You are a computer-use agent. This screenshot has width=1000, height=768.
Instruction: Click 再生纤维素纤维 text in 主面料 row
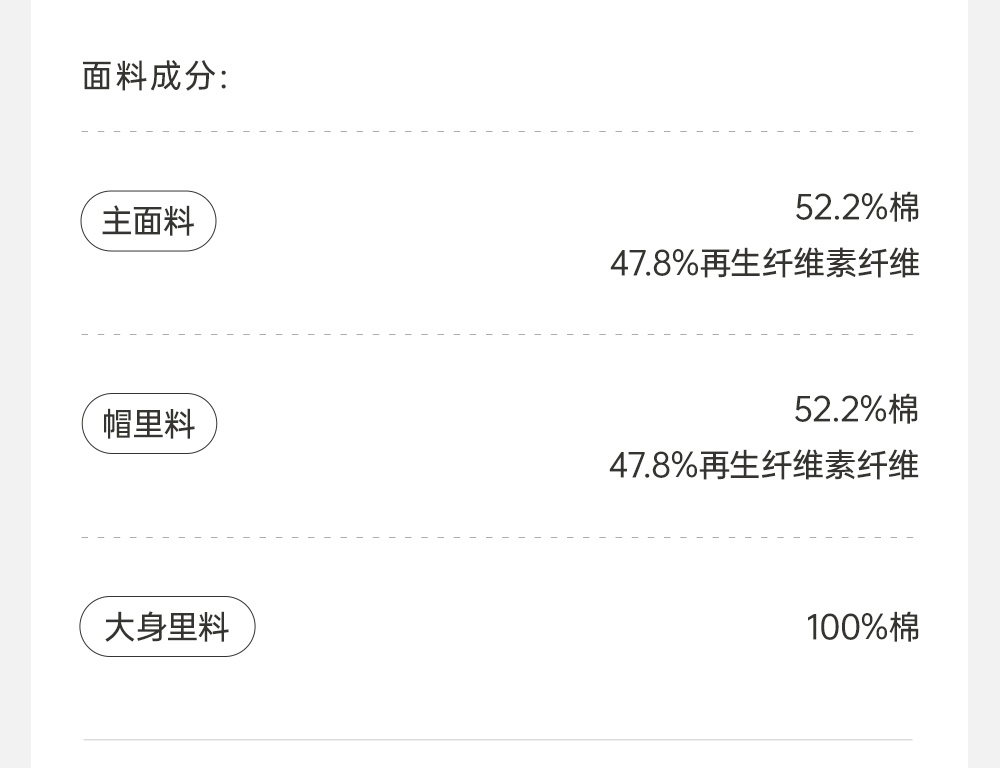(809, 264)
